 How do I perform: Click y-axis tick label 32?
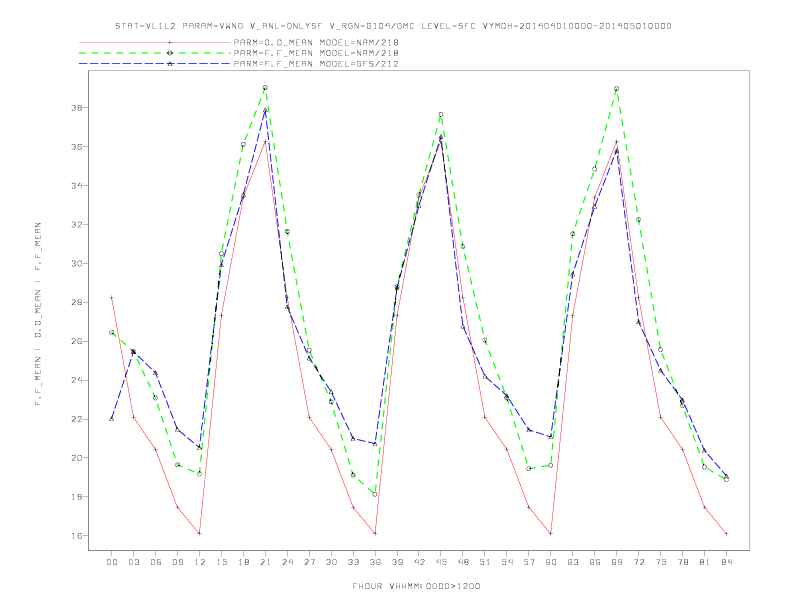tap(76, 225)
